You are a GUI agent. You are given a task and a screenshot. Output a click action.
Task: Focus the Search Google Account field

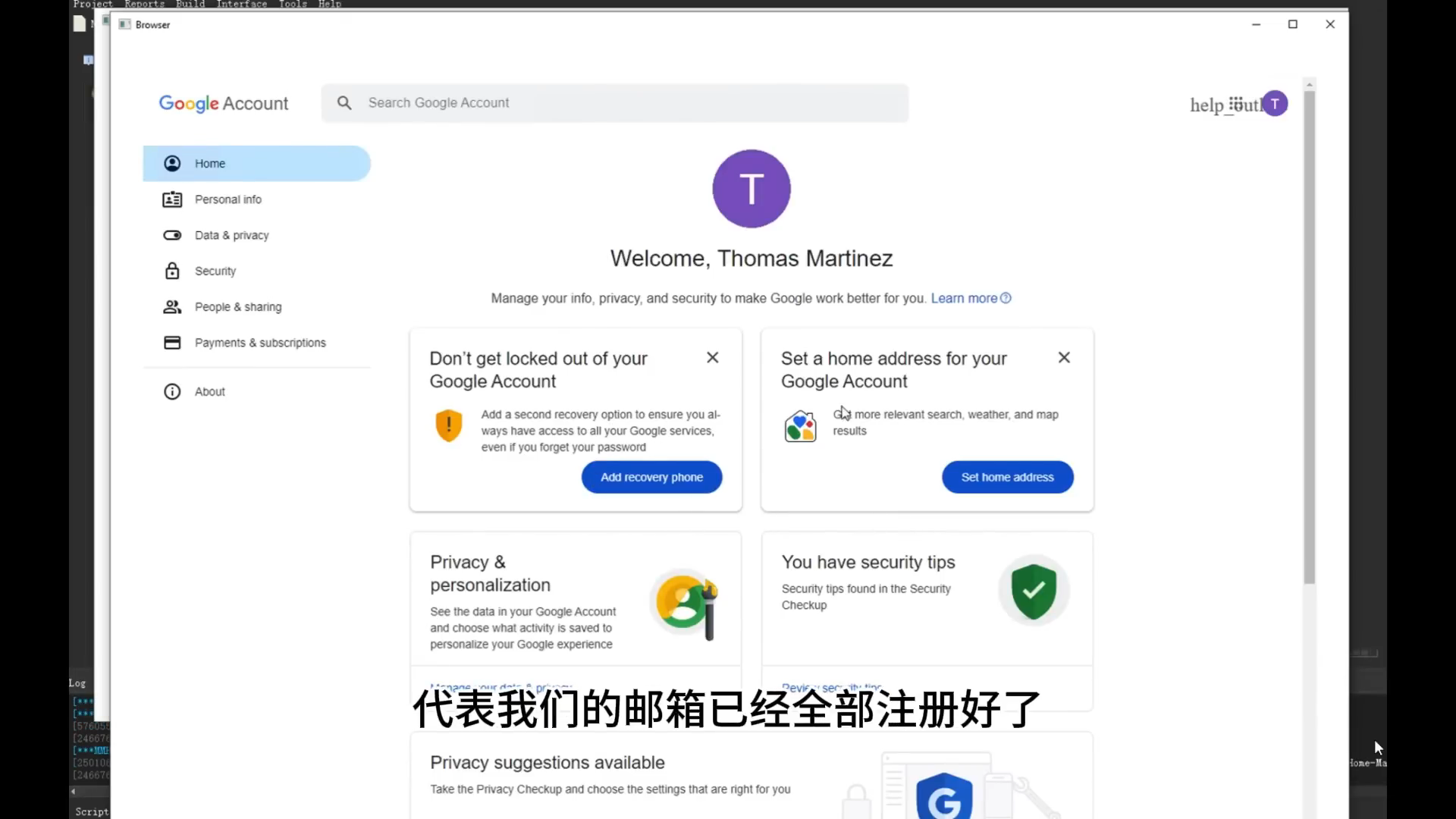point(614,102)
